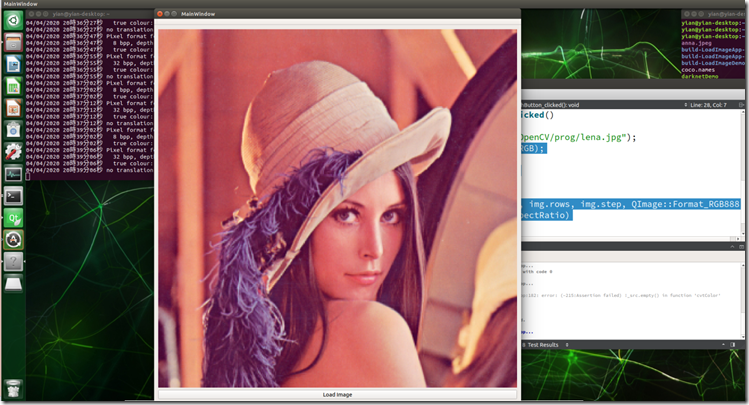
Task: Open the Test Results output pane tab
Action: coord(540,345)
